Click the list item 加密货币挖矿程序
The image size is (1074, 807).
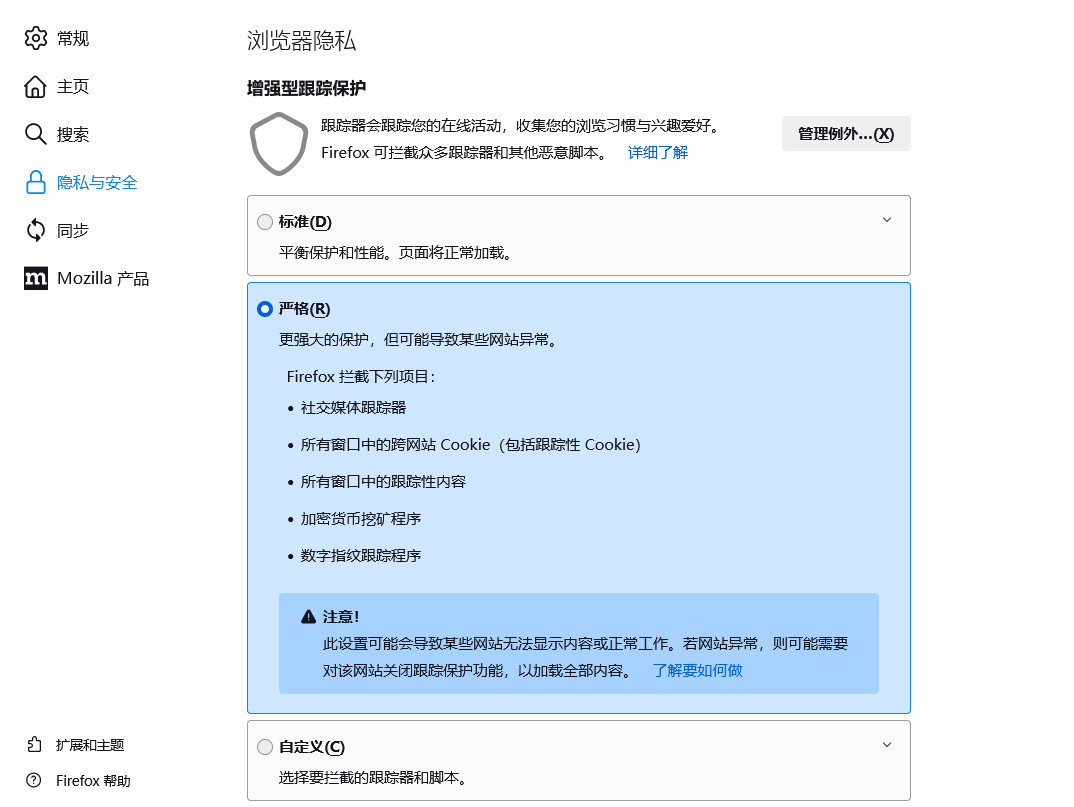pos(361,519)
